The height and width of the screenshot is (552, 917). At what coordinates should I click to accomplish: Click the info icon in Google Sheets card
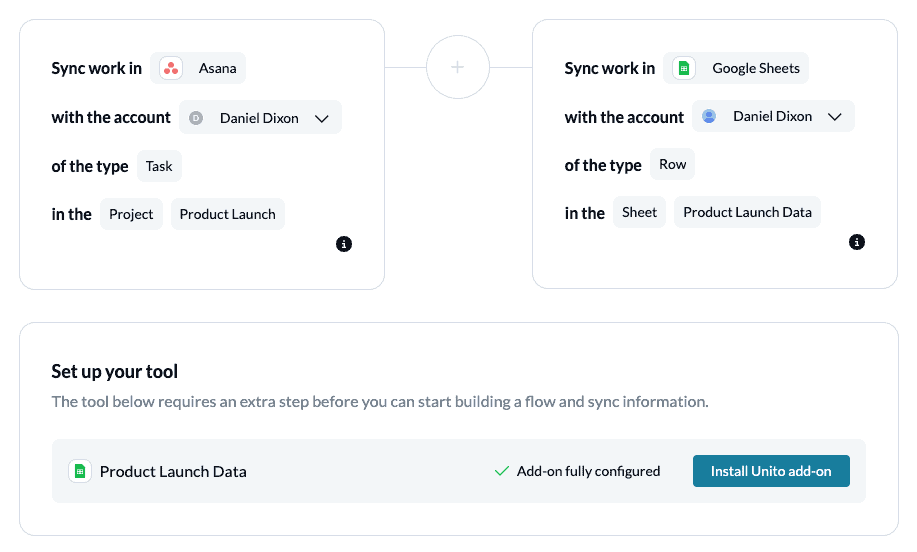857,242
